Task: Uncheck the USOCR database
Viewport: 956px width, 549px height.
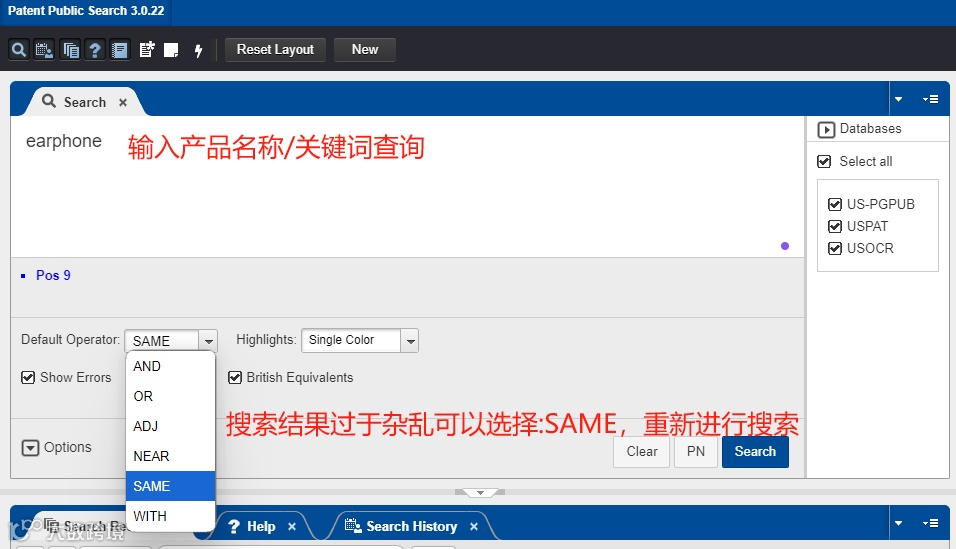Action: [x=835, y=248]
